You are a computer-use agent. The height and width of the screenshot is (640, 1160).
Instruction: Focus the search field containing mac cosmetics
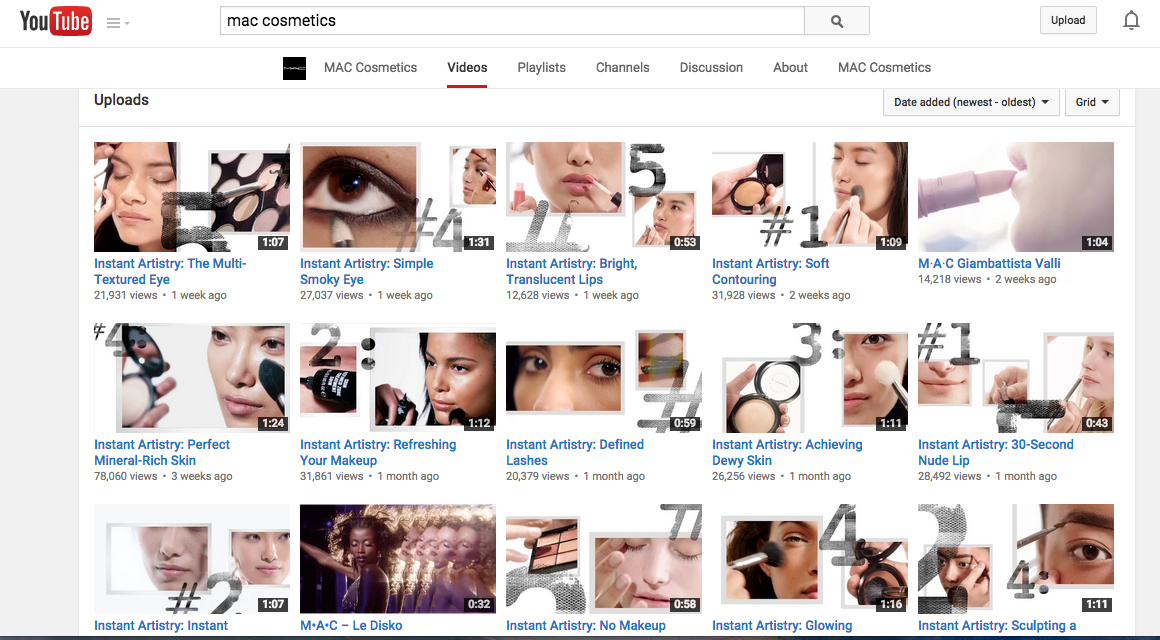coord(512,21)
